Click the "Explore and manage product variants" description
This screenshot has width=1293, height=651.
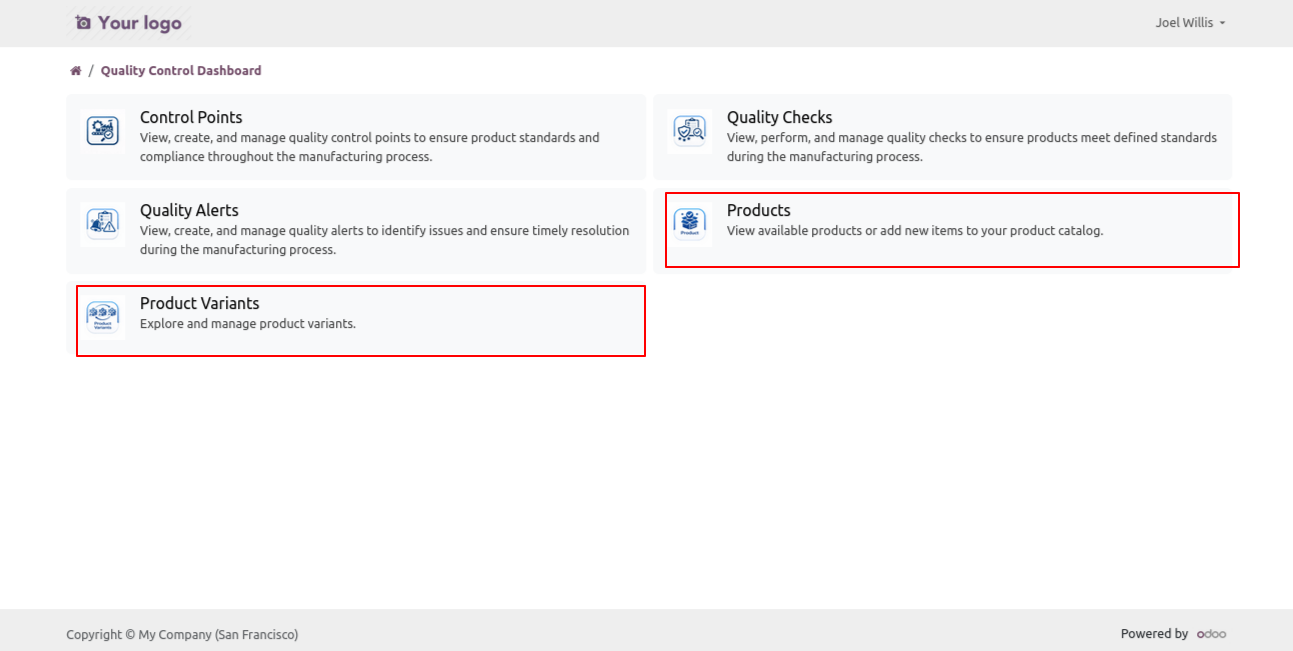point(248,324)
